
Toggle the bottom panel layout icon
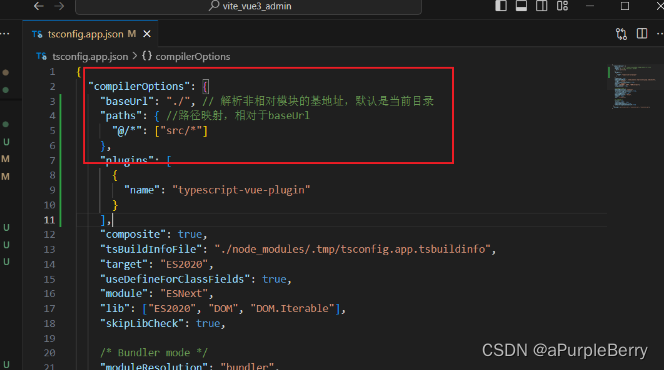[521, 6]
